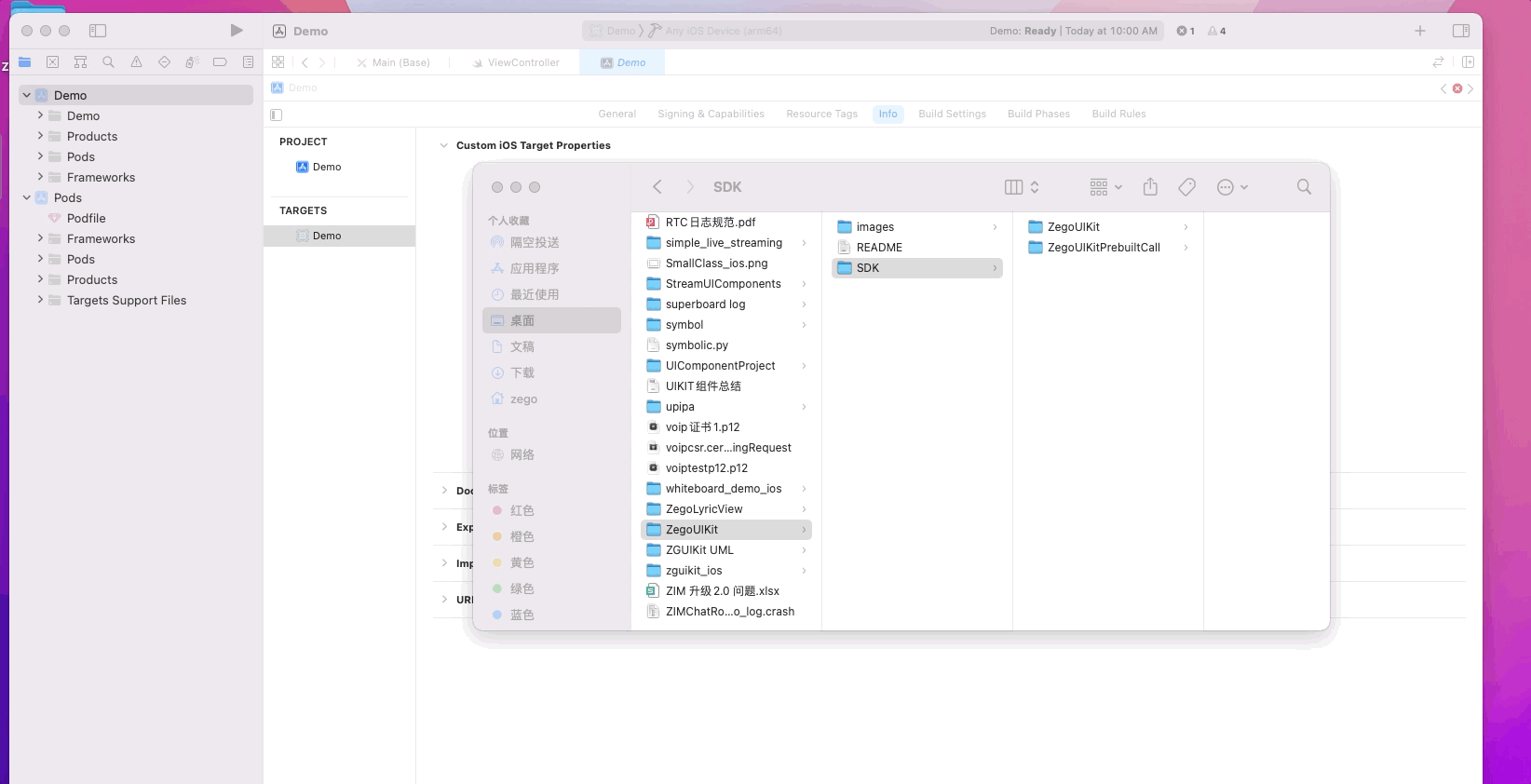Select symbolic.py file in Finder
This screenshot has height=784, width=1531.
pyautogui.click(x=687, y=345)
